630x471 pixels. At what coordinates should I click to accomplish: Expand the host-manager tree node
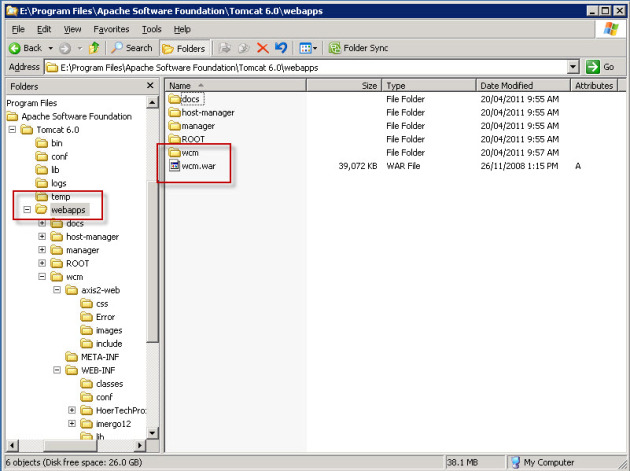(42, 236)
